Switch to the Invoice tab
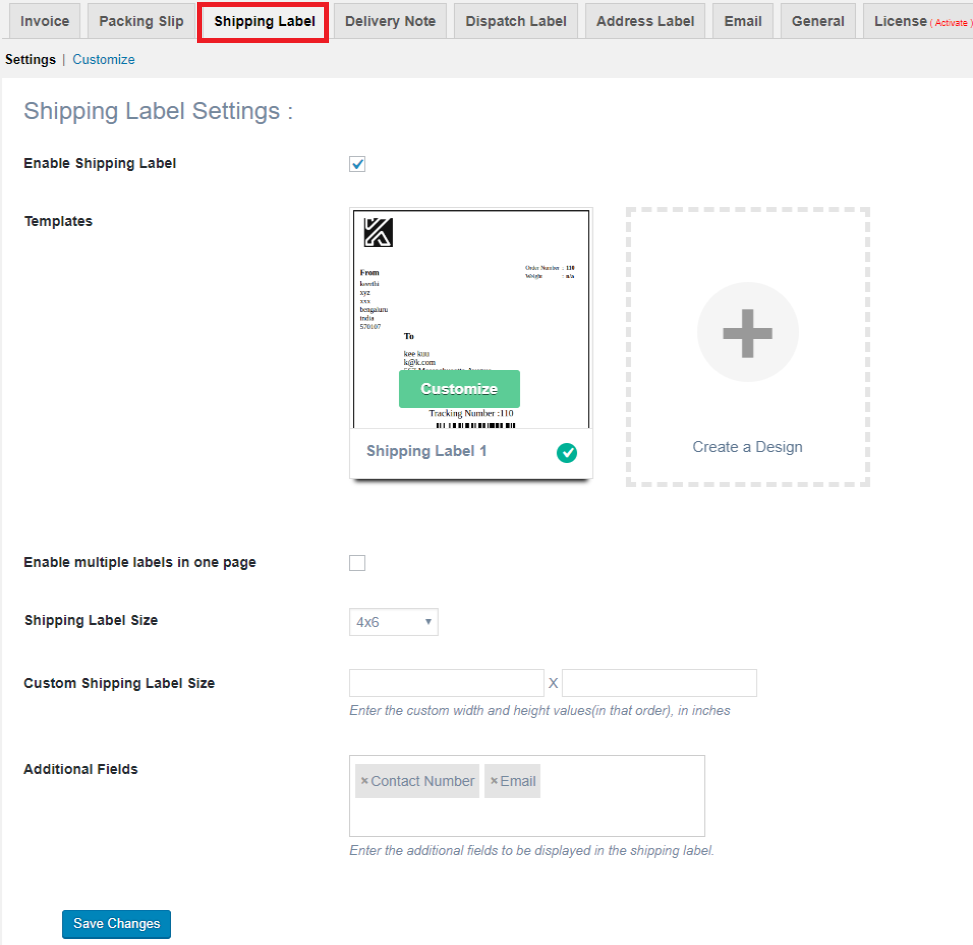This screenshot has height=945, width=973. tap(44, 20)
